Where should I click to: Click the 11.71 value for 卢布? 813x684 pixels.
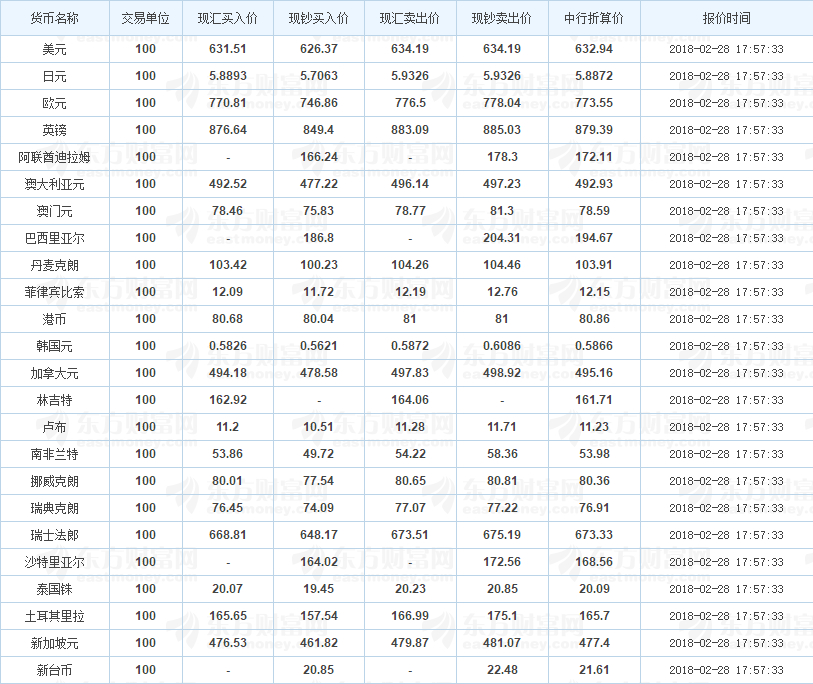(501, 426)
